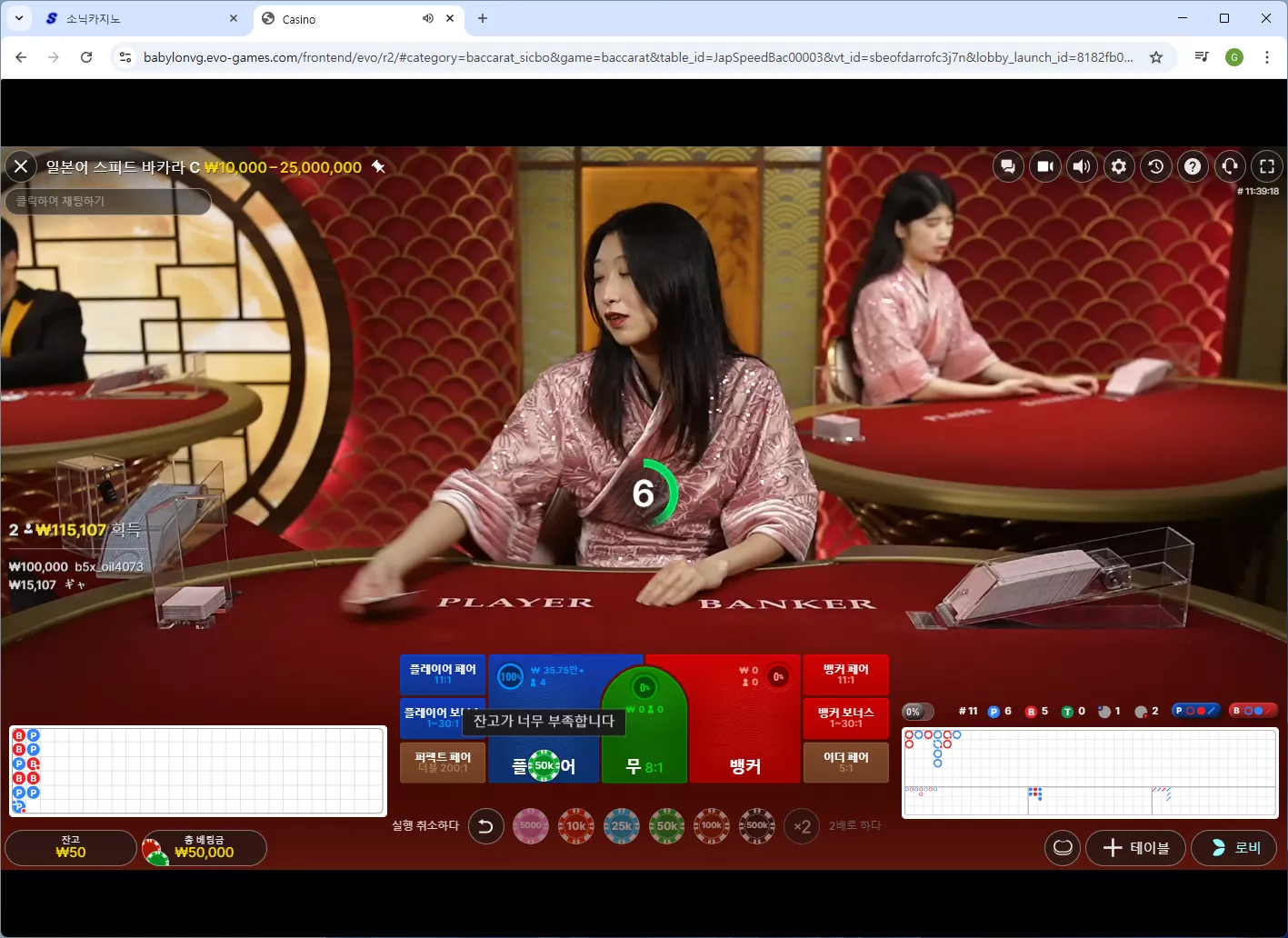This screenshot has width=1288, height=938.
Task: Open the bead road scoreboard on the left
Action: [x=197, y=771]
